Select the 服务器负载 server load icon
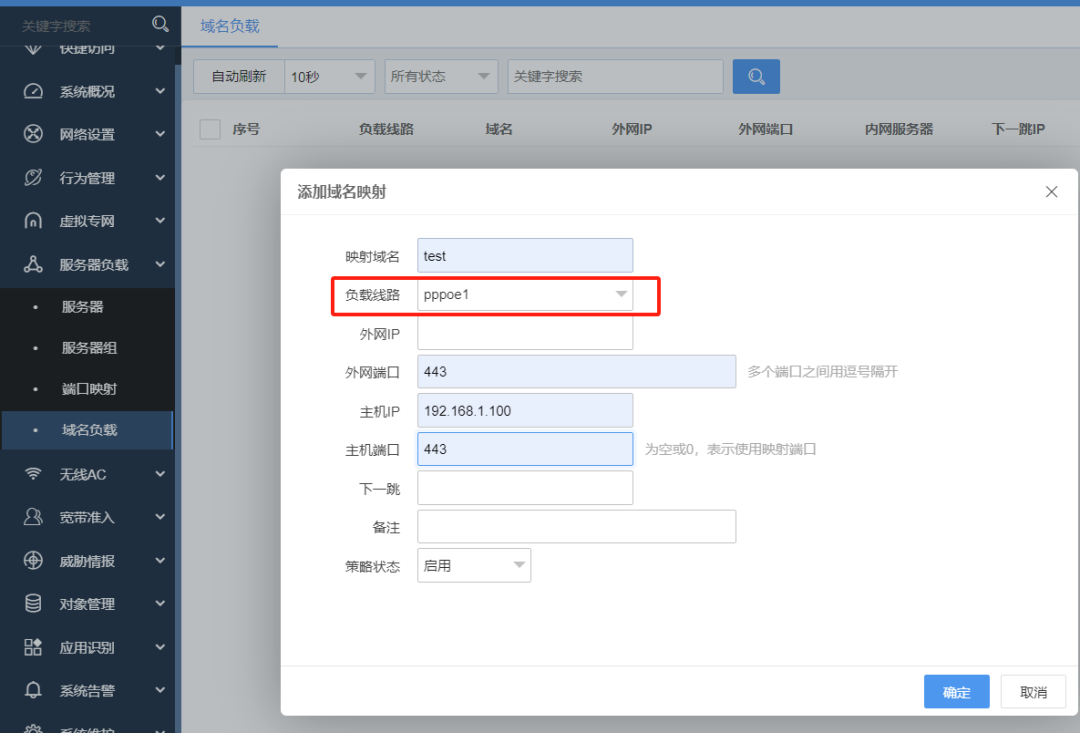The image size is (1080, 733). coord(24,264)
